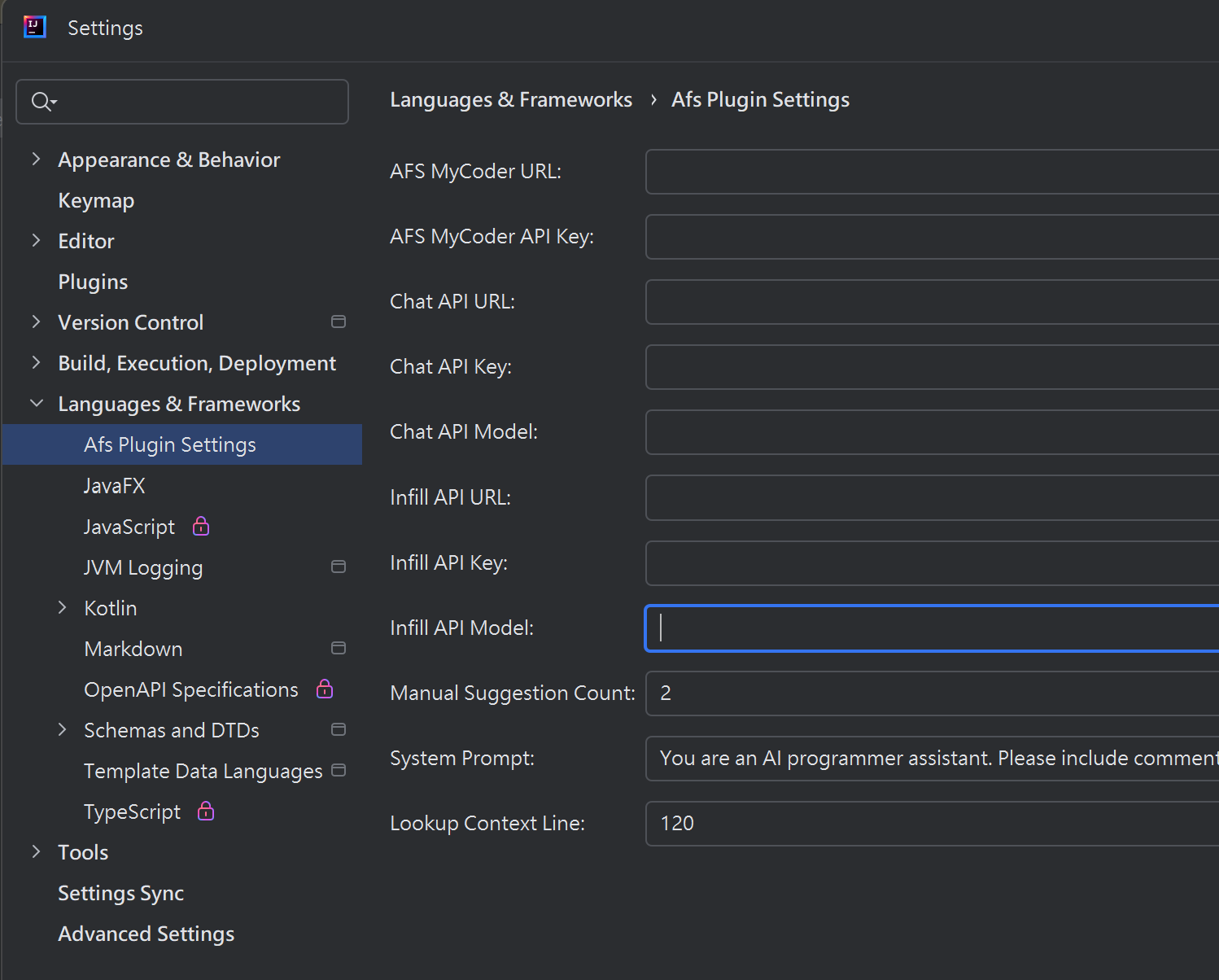Image resolution: width=1219 pixels, height=980 pixels.
Task: Click the search magnifier icon
Action: pyautogui.click(x=44, y=102)
